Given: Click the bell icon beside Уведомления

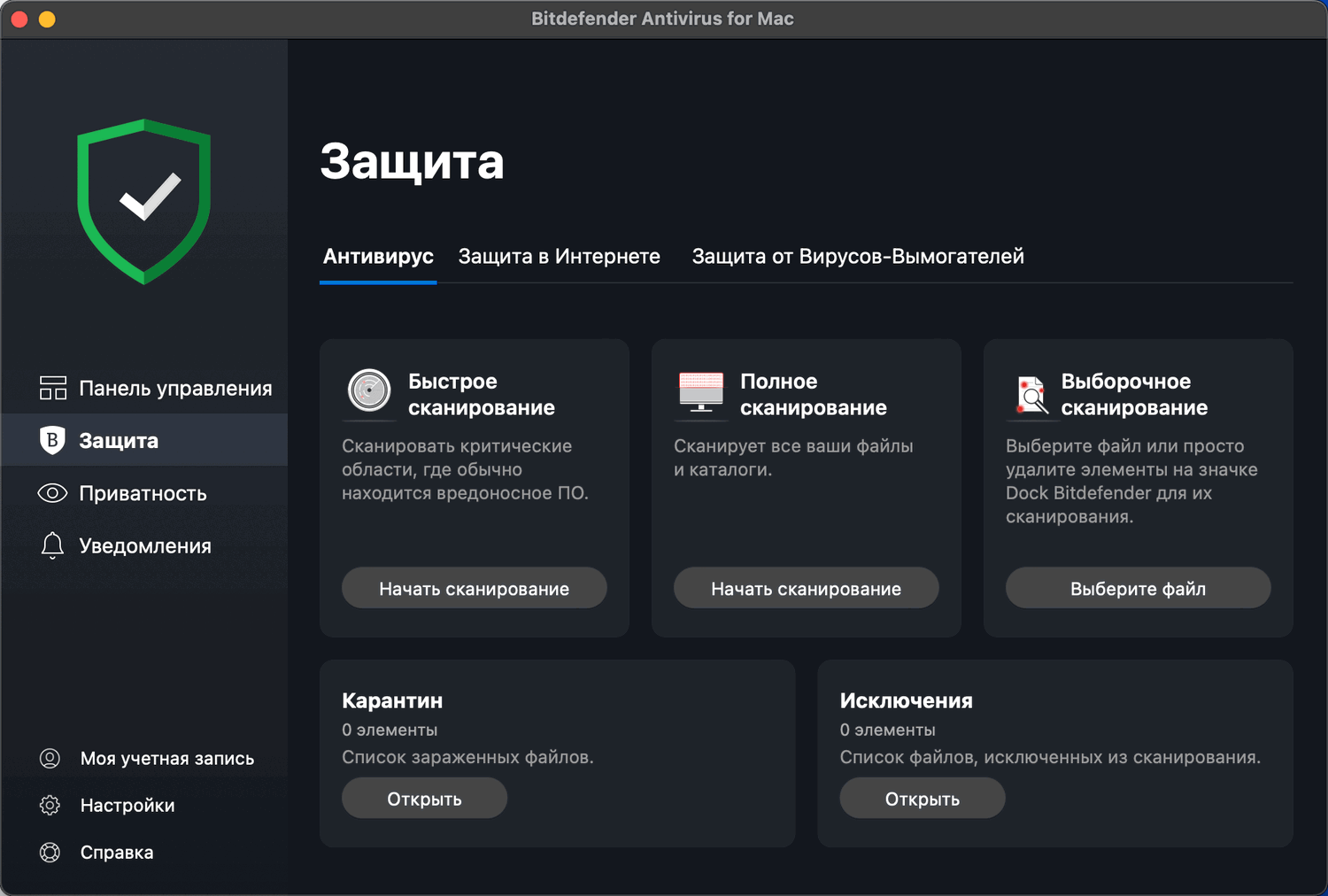Looking at the screenshot, I should coord(53,545).
